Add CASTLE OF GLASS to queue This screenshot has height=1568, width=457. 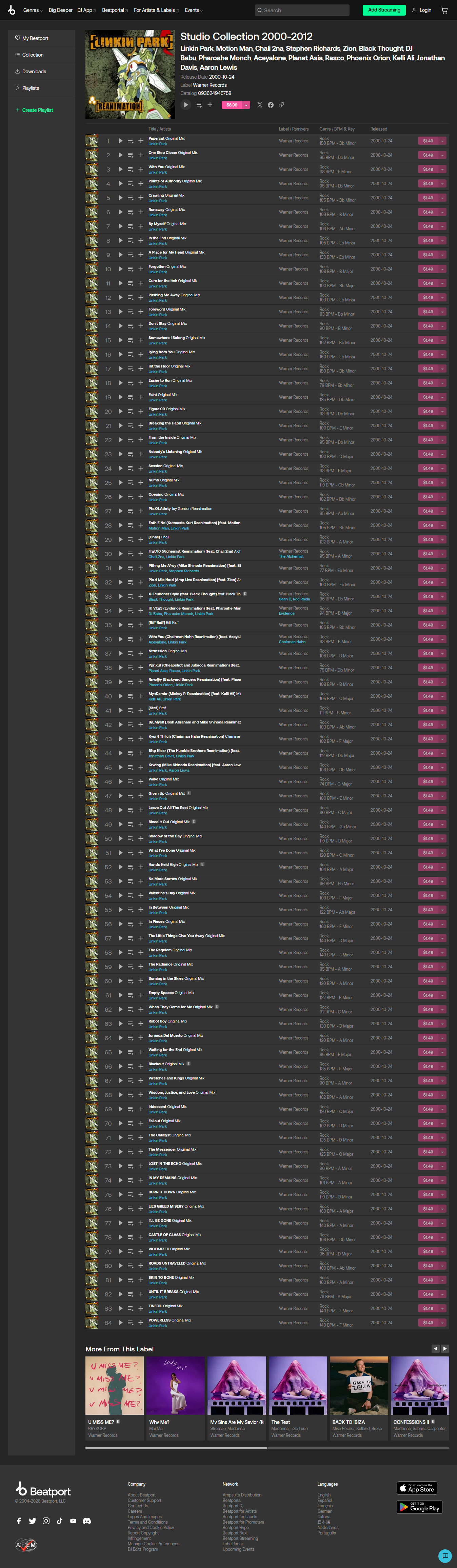click(130, 1237)
